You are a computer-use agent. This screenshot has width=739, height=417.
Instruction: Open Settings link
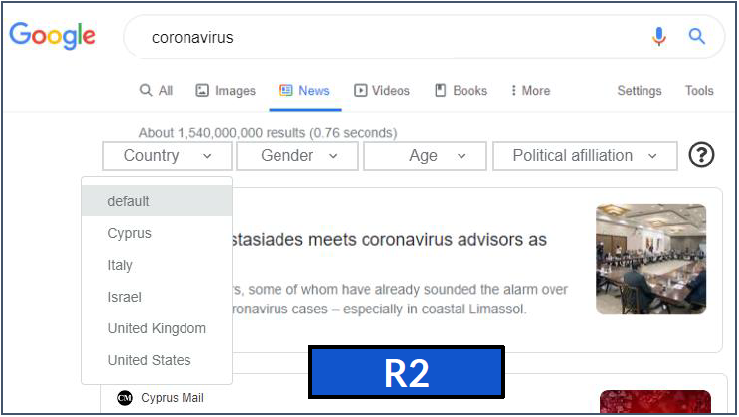[x=639, y=90]
